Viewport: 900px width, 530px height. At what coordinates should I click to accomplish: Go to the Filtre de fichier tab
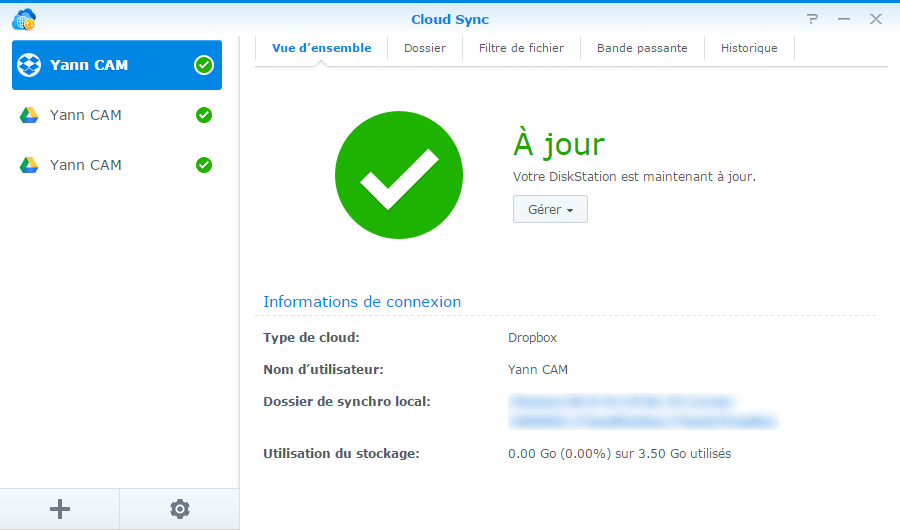(x=521, y=48)
